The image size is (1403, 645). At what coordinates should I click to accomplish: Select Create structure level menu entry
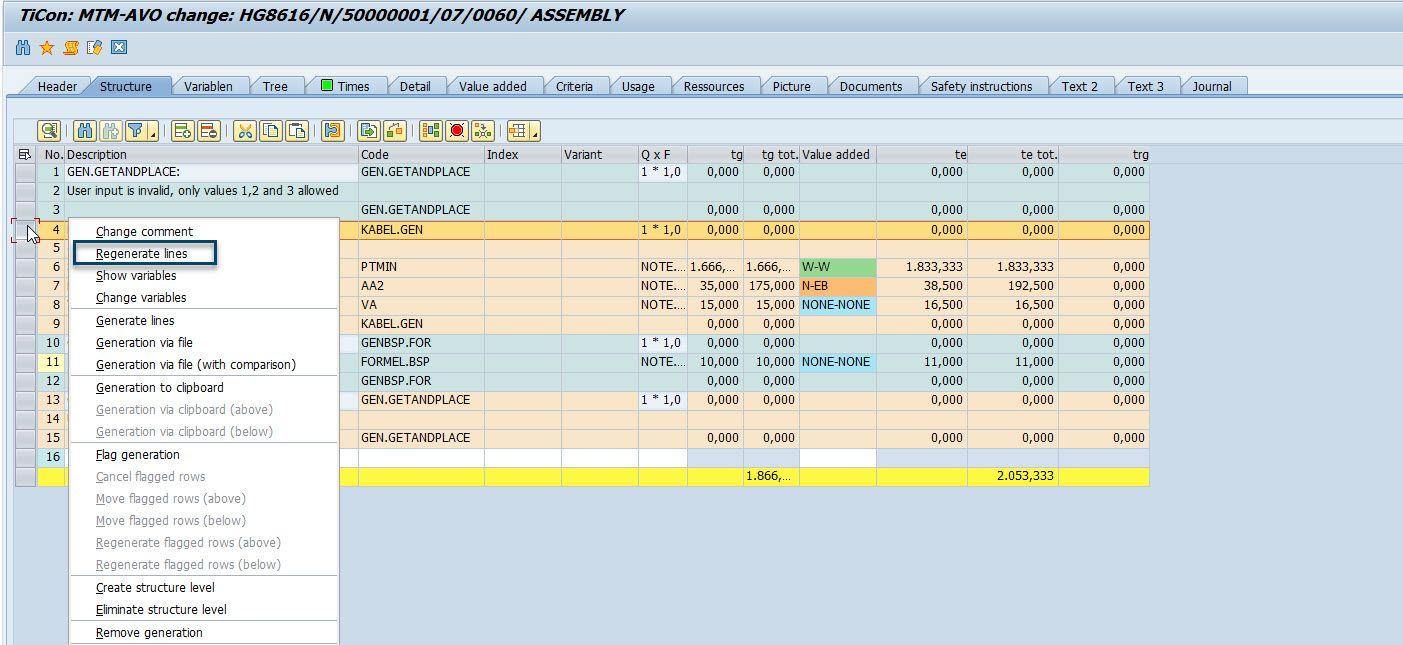click(x=155, y=588)
